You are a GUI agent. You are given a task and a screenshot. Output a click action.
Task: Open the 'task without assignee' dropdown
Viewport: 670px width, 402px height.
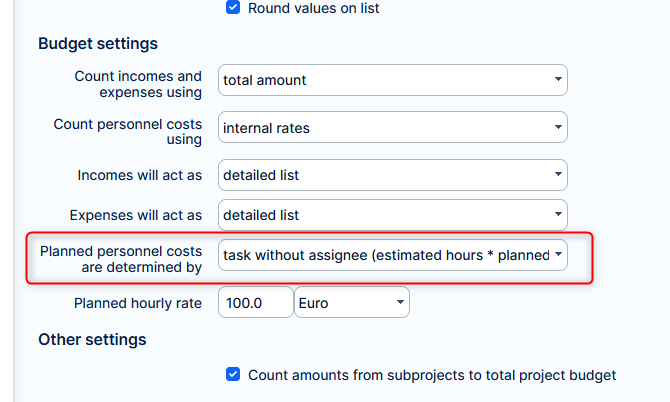pyautogui.click(x=392, y=255)
